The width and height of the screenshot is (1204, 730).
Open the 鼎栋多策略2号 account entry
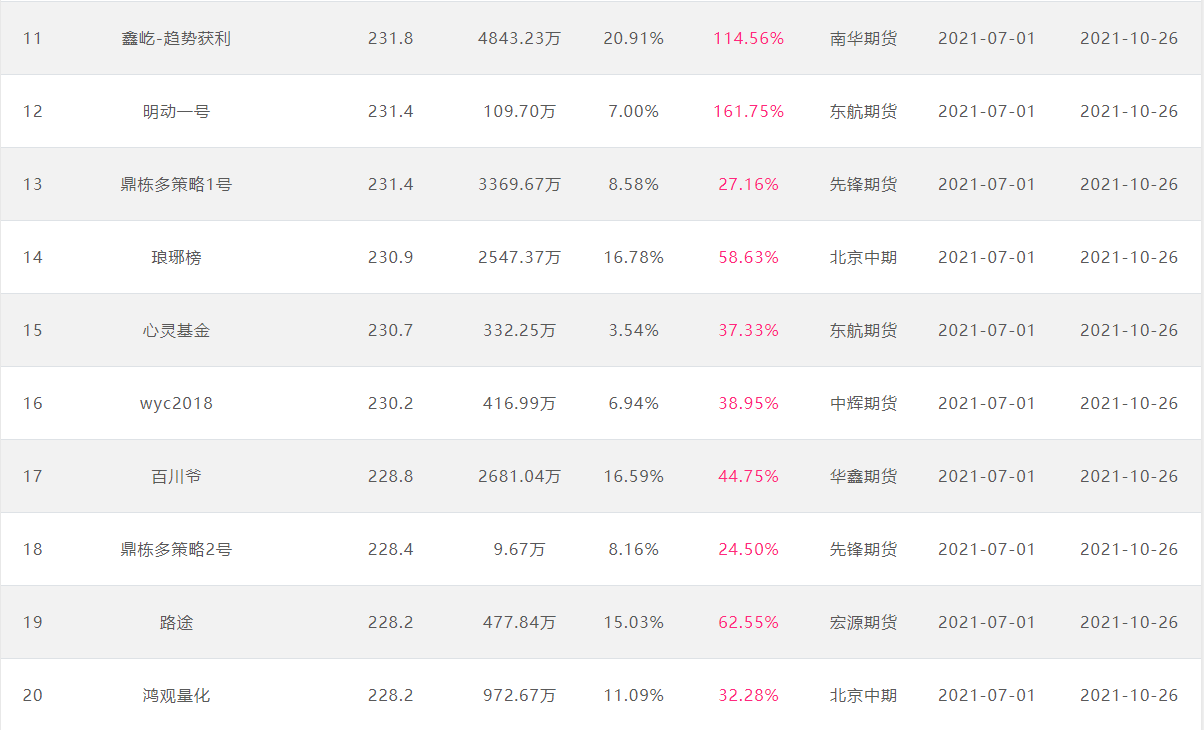(176, 549)
